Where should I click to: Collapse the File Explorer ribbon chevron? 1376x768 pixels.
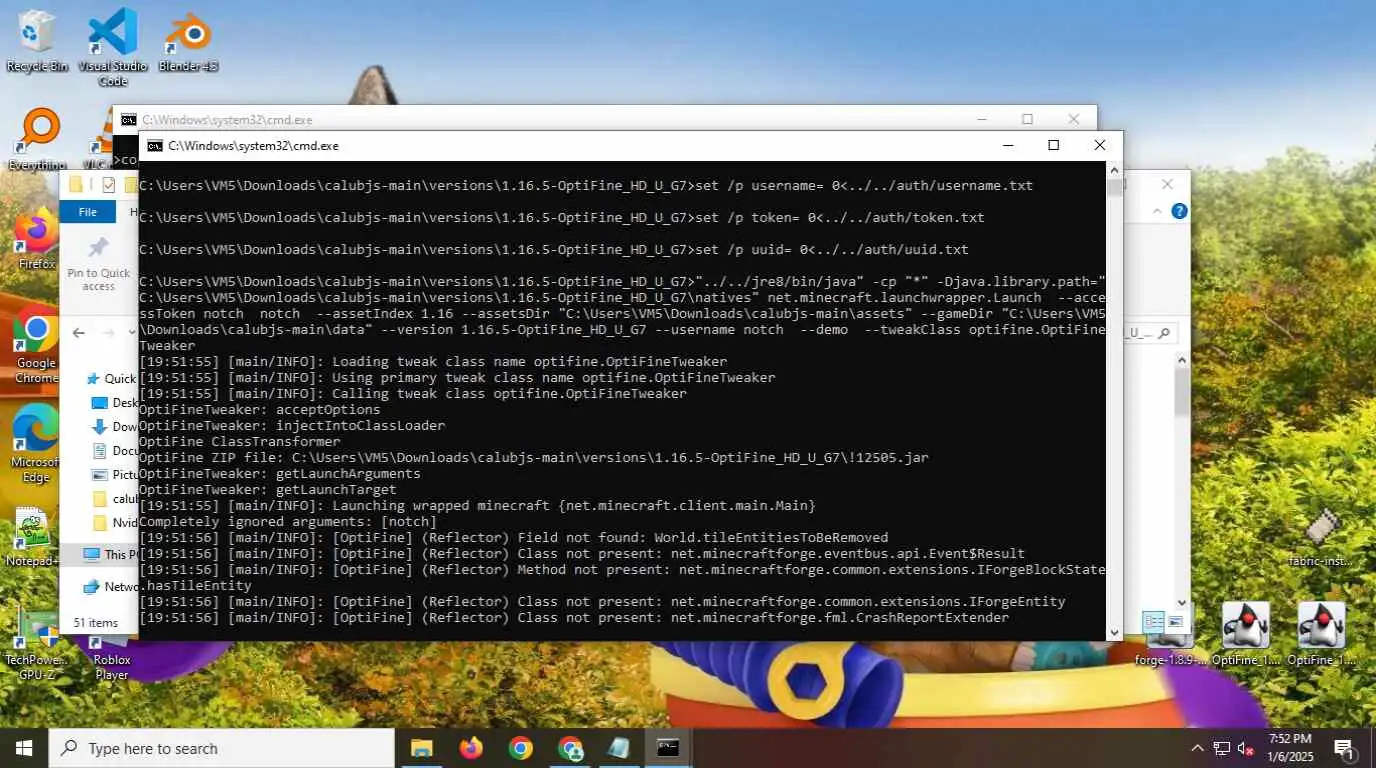(1156, 211)
